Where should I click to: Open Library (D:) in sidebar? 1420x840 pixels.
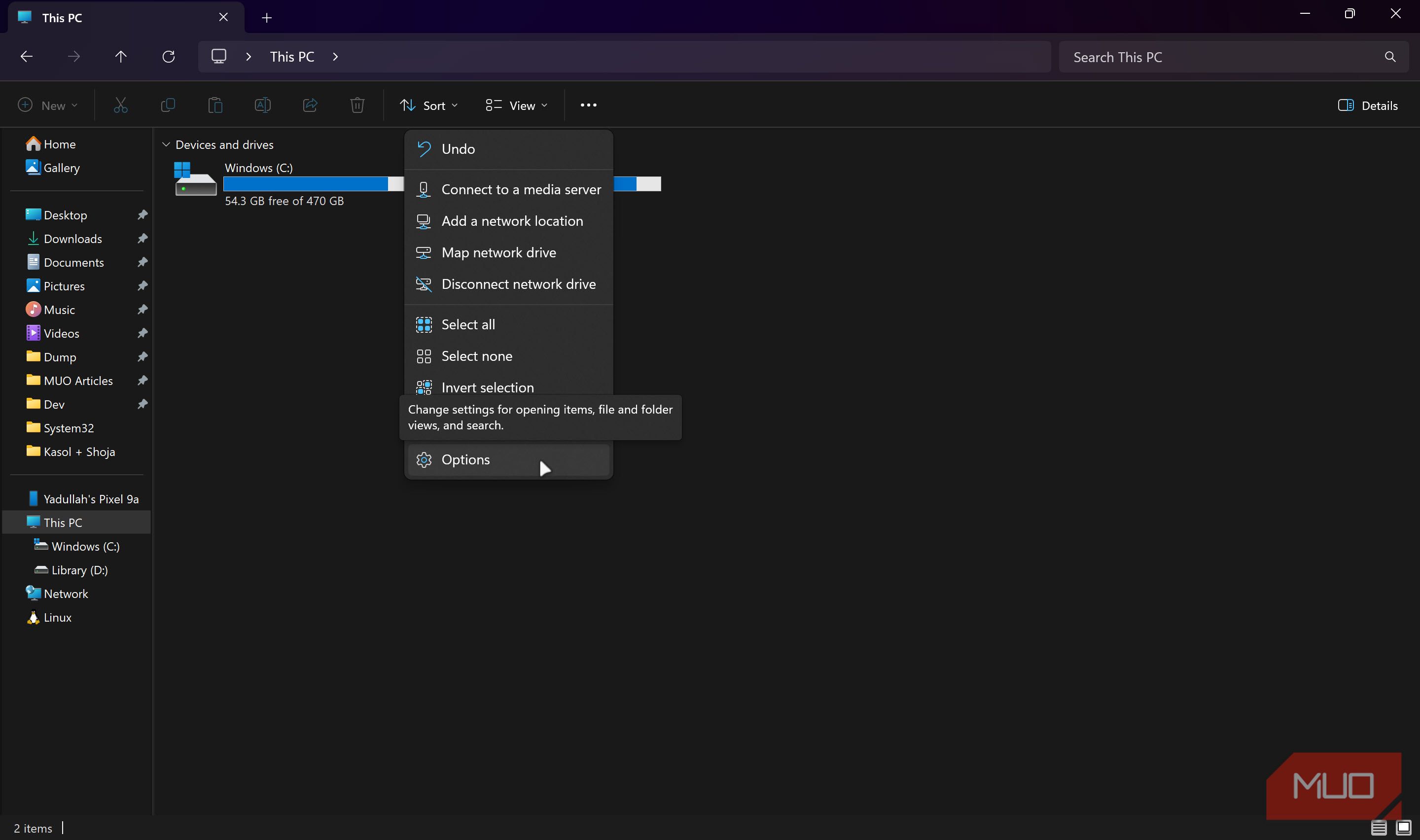coord(79,570)
